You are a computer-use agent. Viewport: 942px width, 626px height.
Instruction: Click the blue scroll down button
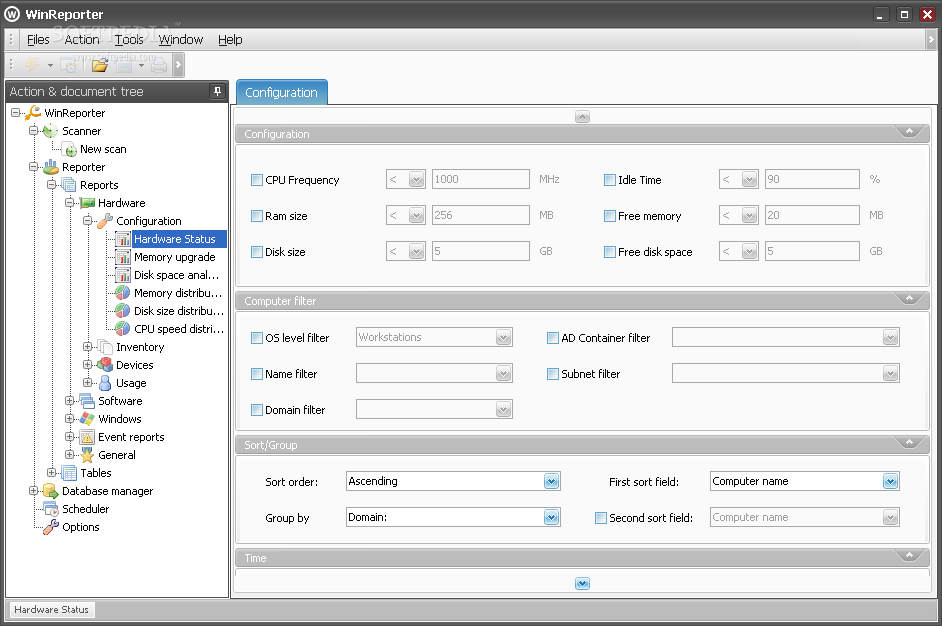click(582, 583)
